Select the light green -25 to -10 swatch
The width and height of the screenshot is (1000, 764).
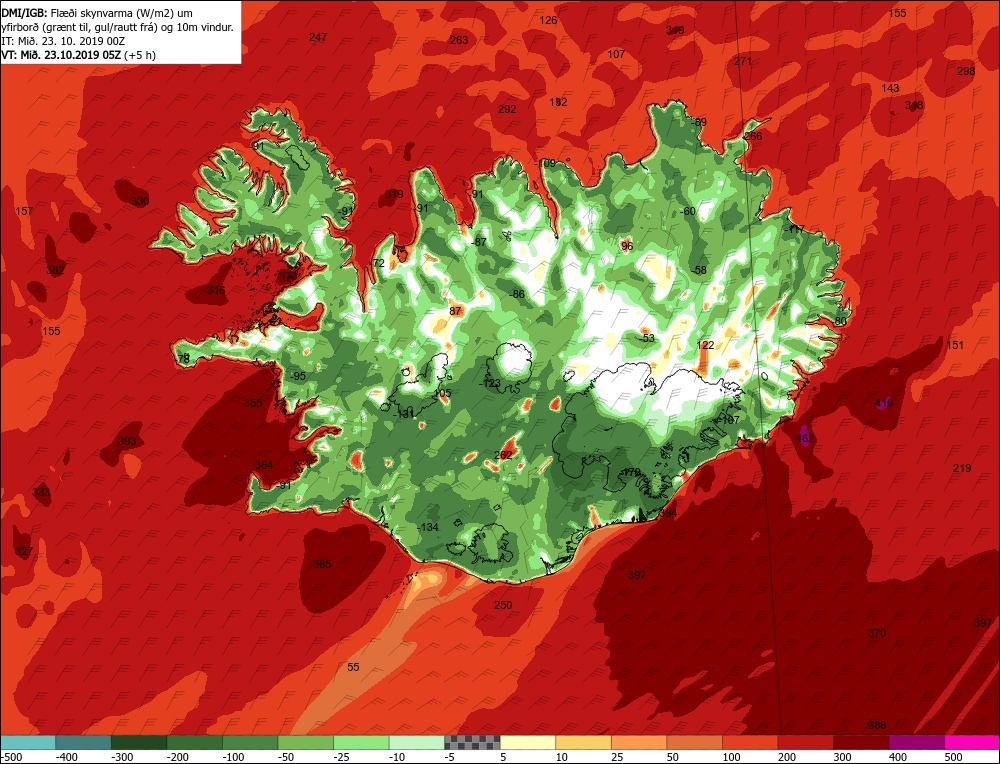361,742
